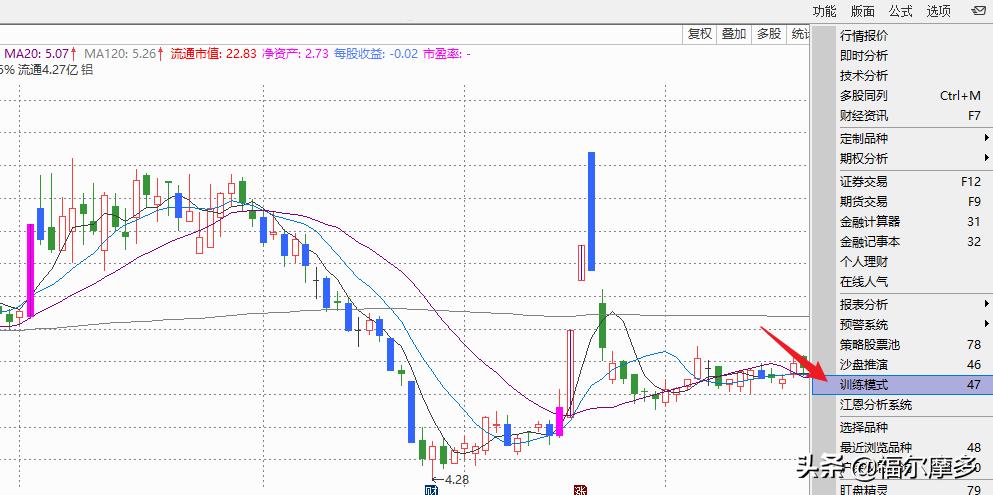Viewport: 993px width, 495px height.
Task: Click the 流通市值: 22.83 value
Action: click(x=213, y=54)
